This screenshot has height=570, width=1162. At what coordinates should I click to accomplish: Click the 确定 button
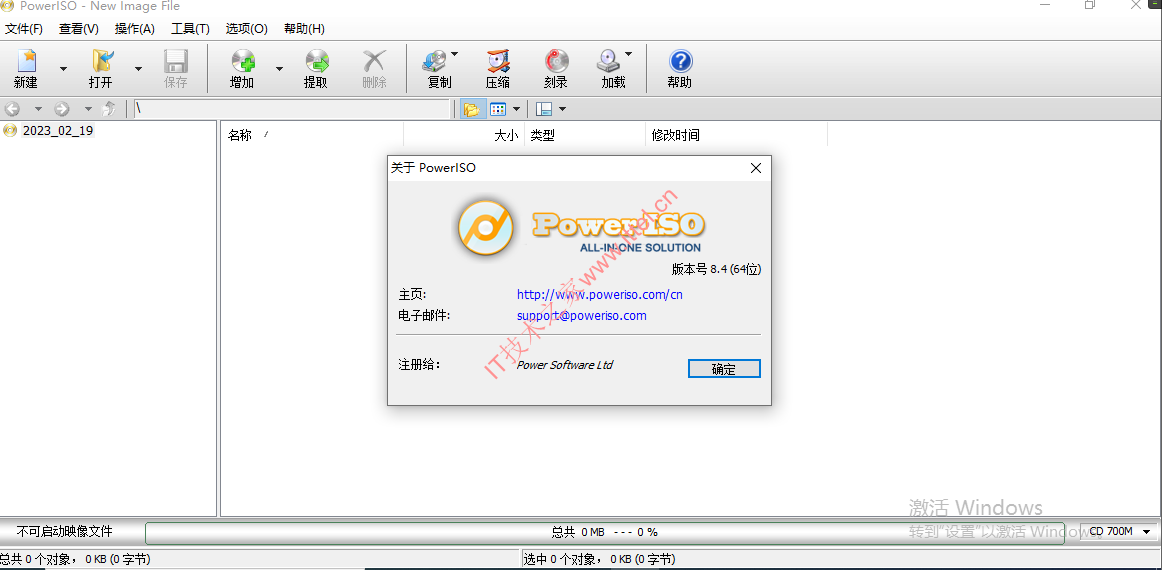(724, 369)
